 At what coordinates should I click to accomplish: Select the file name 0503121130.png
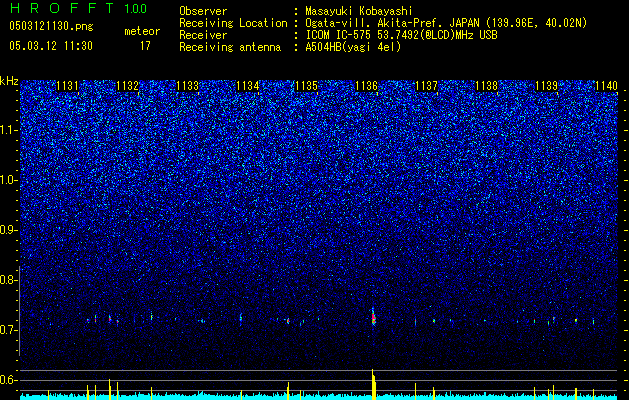[x=51, y=27]
